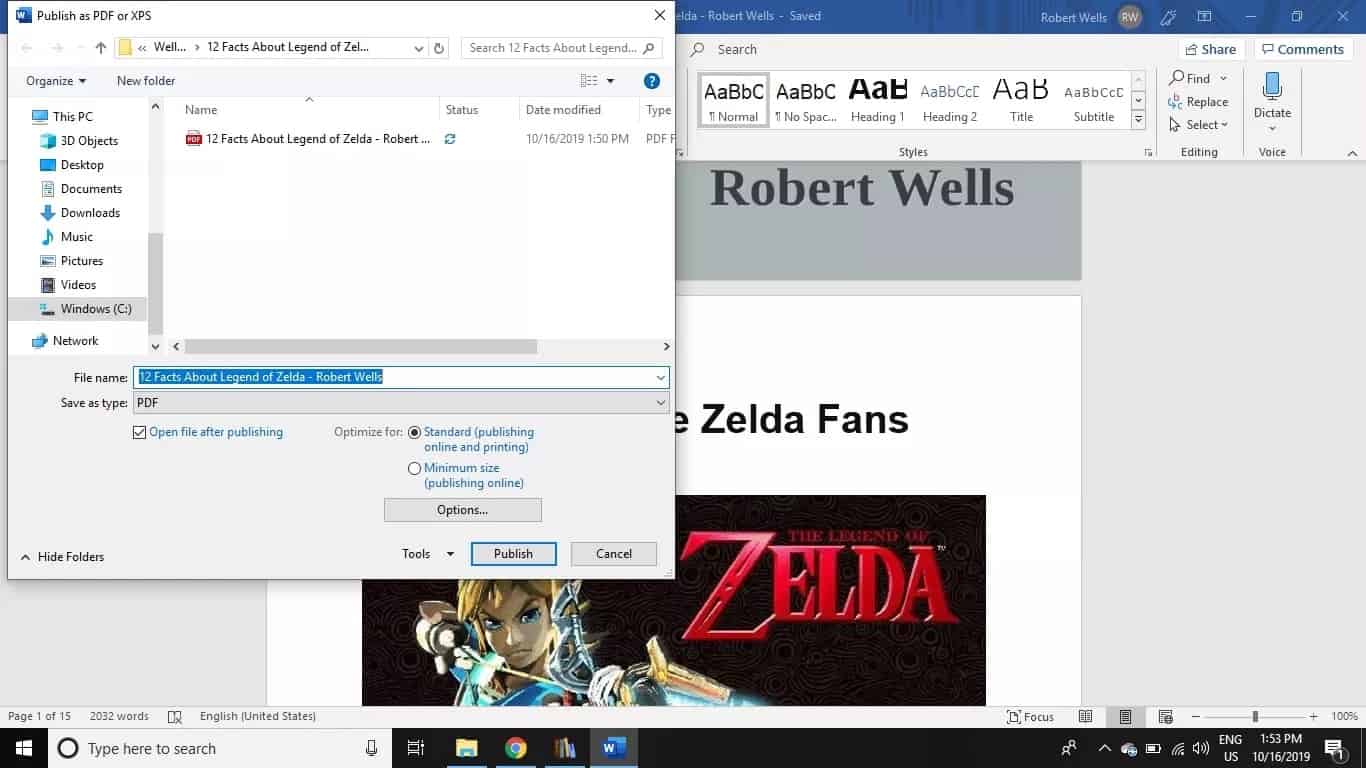Image resolution: width=1366 pixels, height=768 pixels.
Task: Collapse the dialog with Hide Folders
Action: point(62,557)
